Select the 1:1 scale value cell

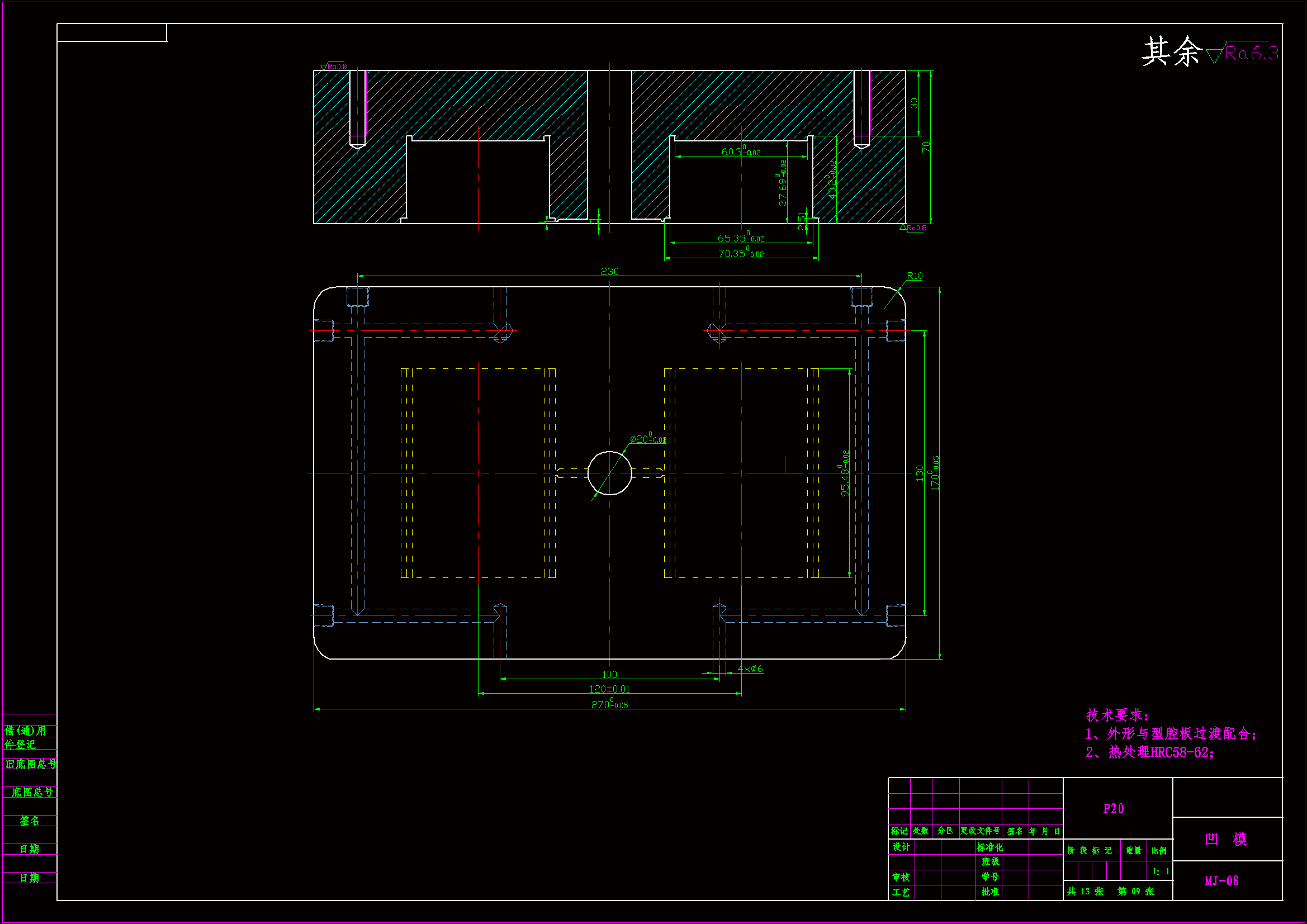[1160, 871]
